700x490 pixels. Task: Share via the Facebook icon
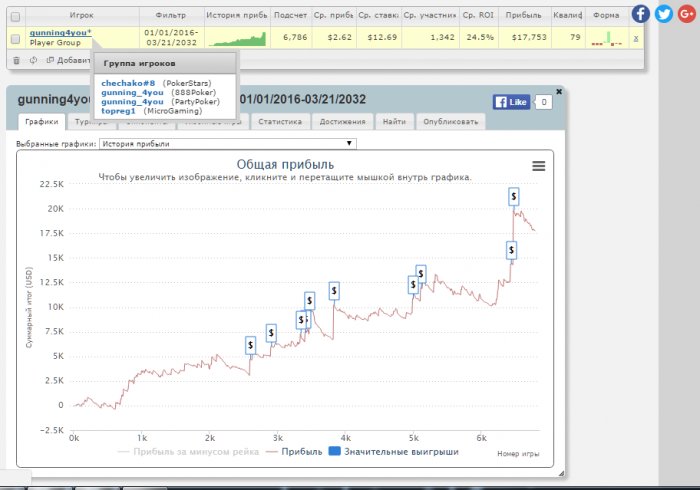[x=640, y=14]
